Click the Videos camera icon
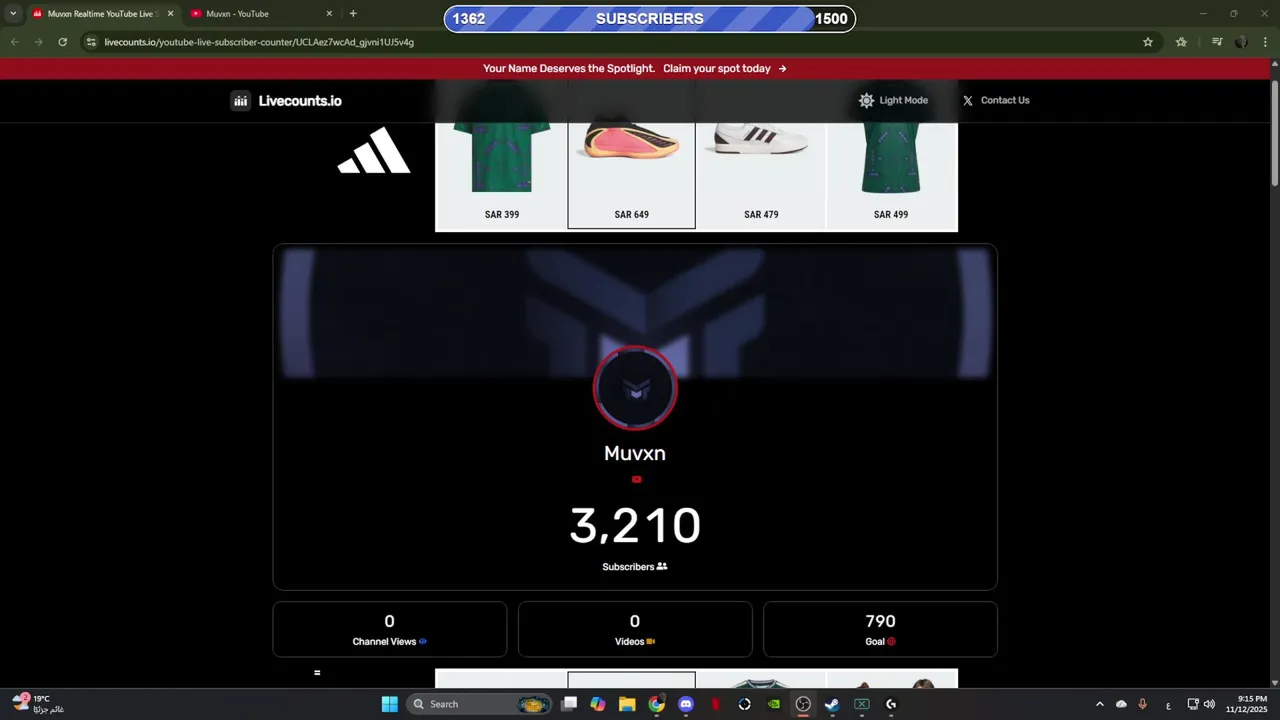This screenshot has width=1280, height=720. click(x=651, y=641)
